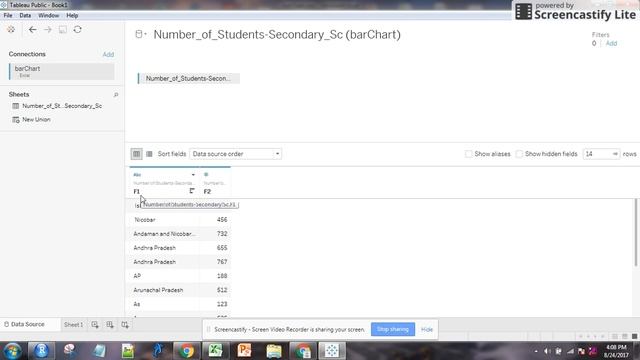Open Excel from the taskbar

(215, 351)
